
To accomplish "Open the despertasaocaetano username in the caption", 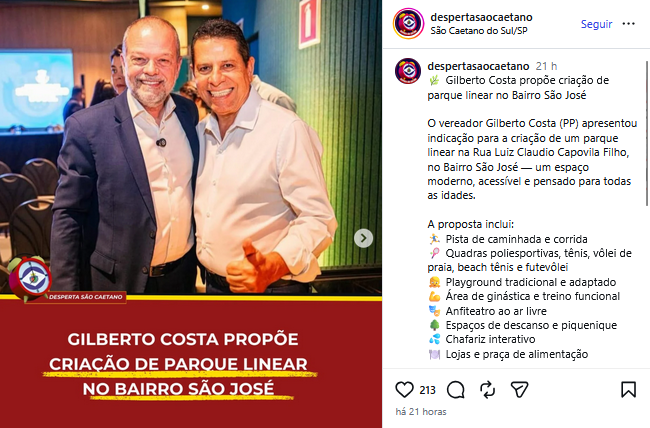I will (478, 66).
